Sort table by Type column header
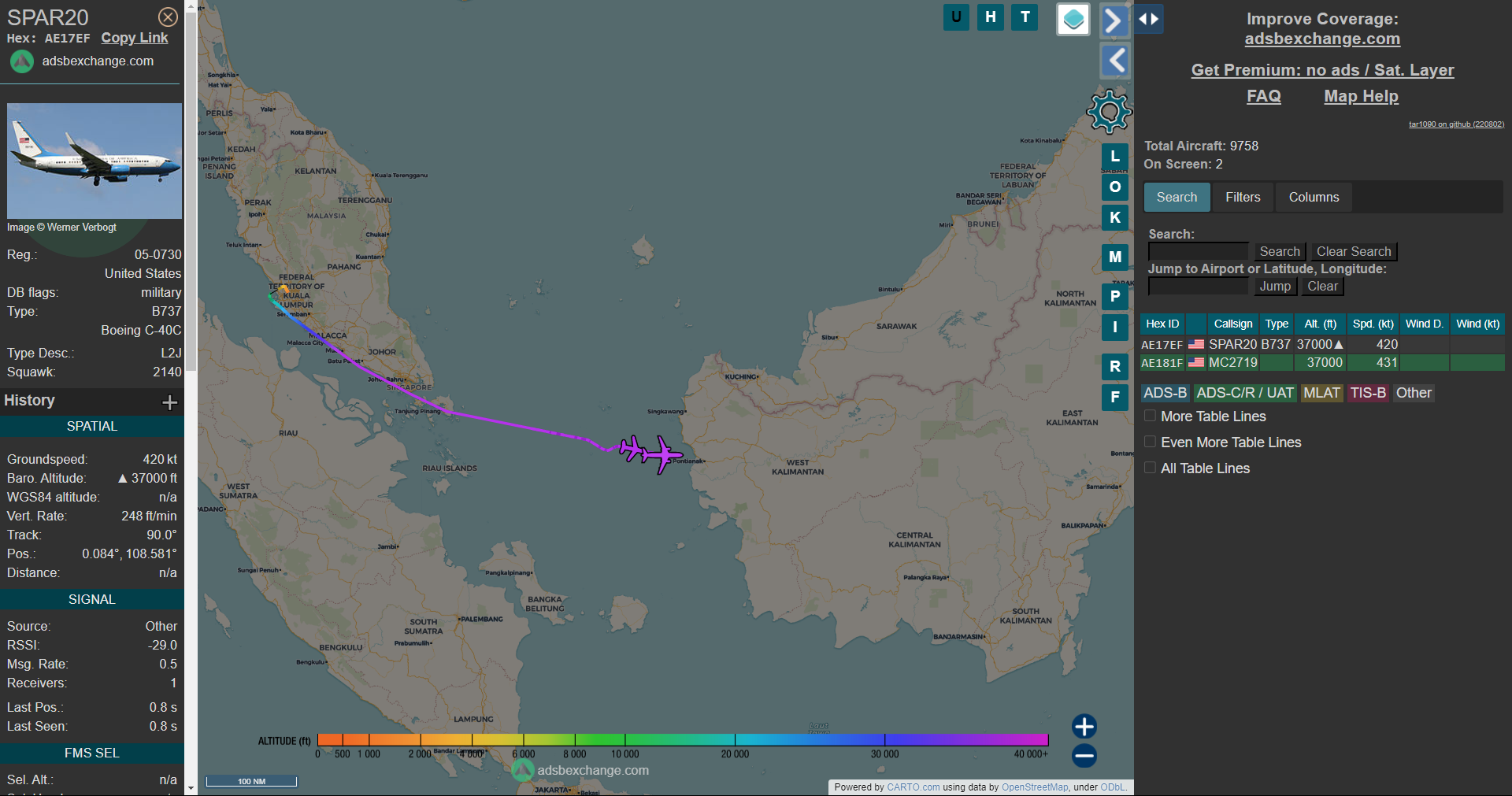This screenshot has width=1512, height=796. 1277,324
